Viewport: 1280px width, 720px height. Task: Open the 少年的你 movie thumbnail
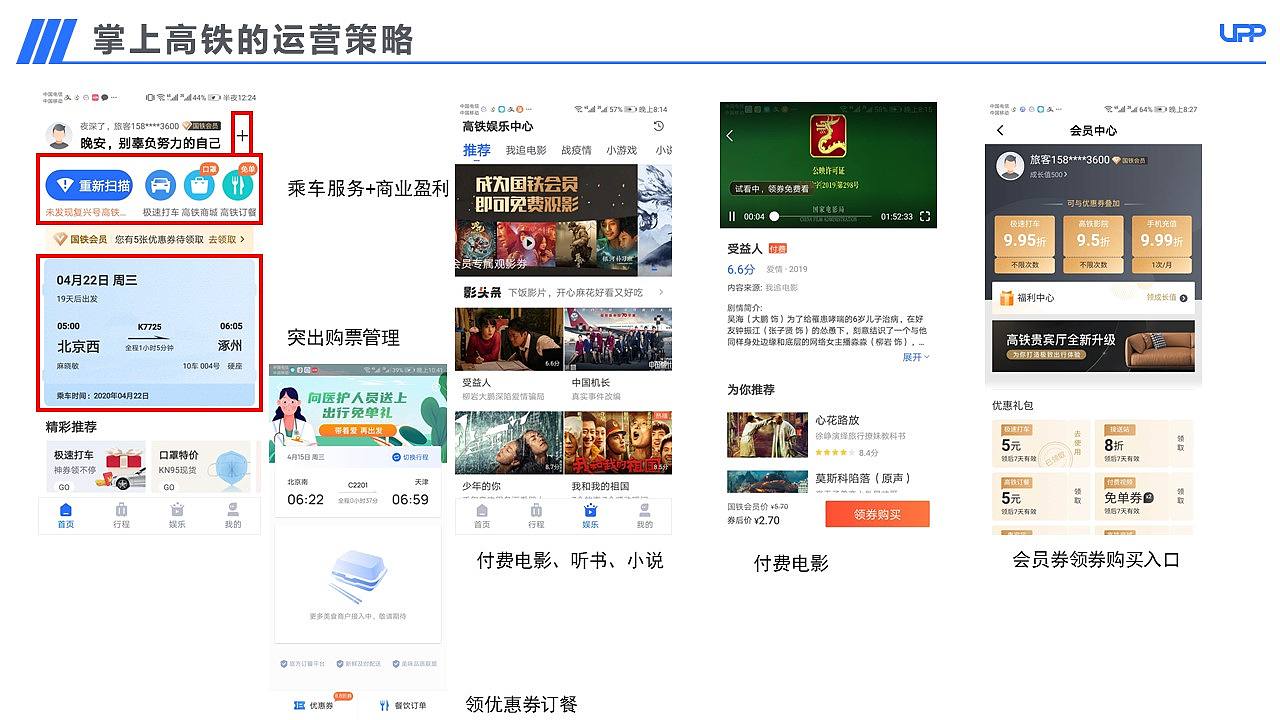pos(508,443)
